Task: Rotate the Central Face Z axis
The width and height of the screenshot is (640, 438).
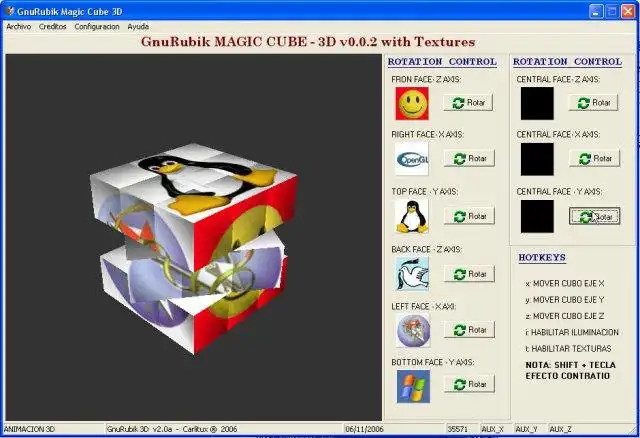Action: 593,102
